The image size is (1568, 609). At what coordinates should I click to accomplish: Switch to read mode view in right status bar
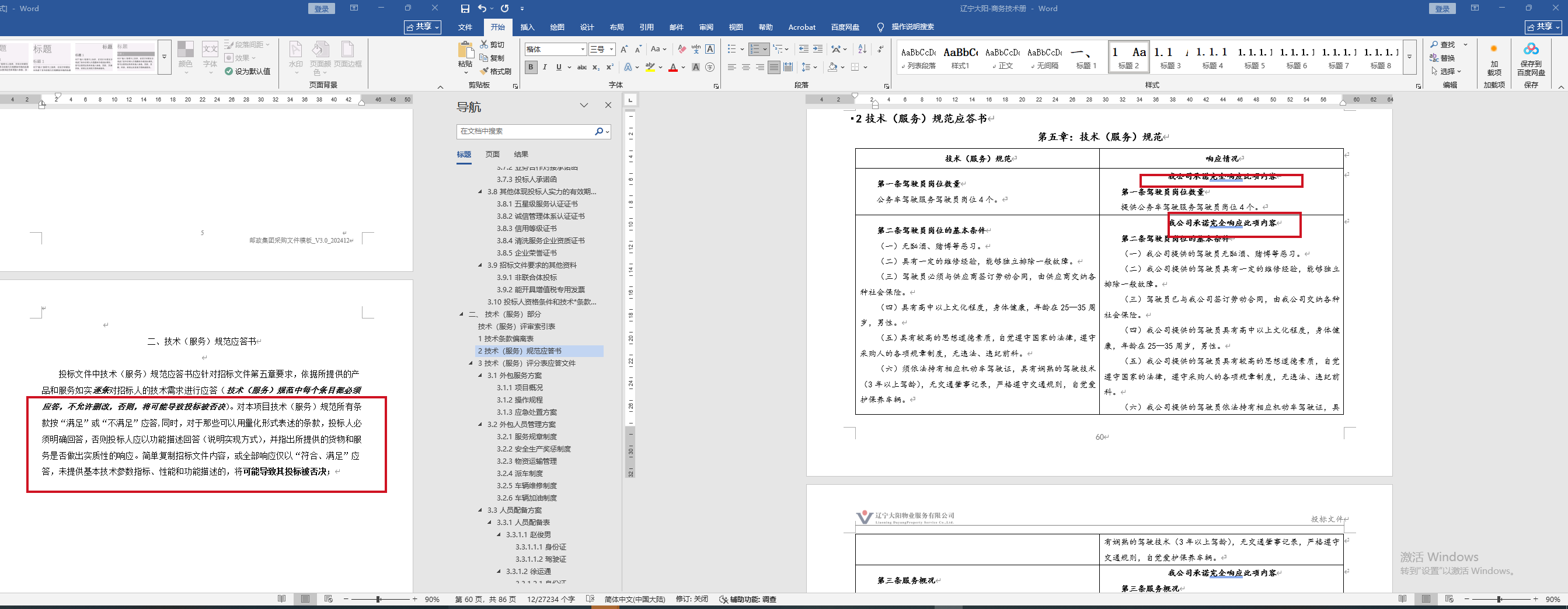tap(1402, 599)
